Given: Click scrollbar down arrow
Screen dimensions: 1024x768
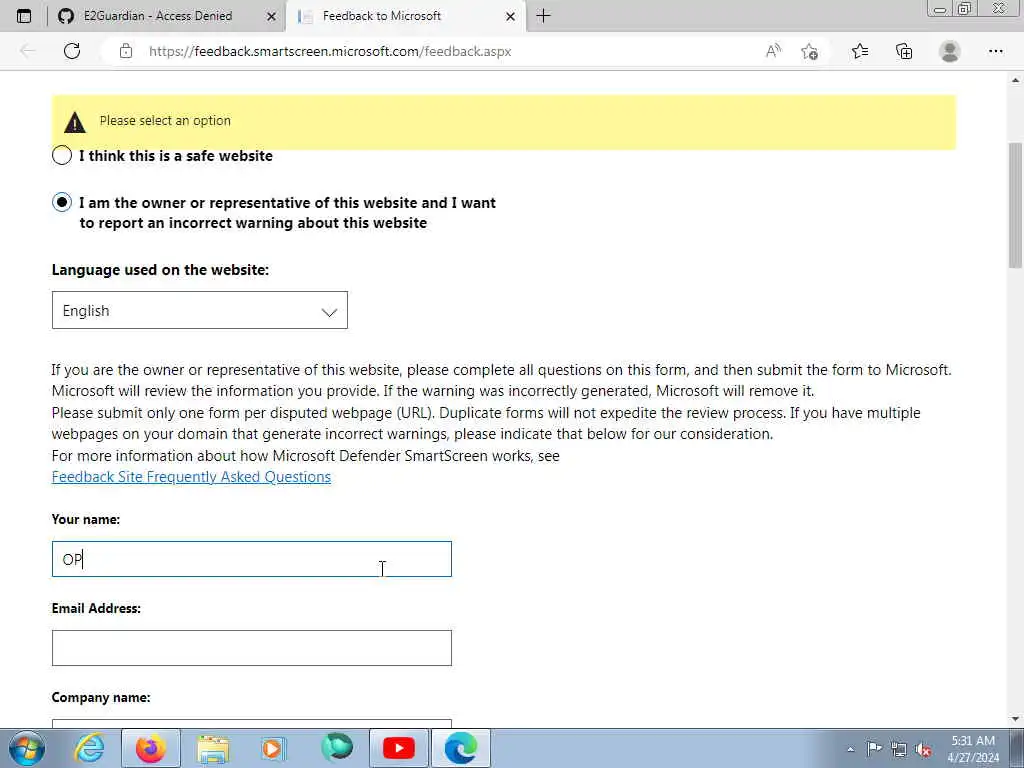Looking at the screenshot, I should pyautogui.click(x=1015, y=720).
